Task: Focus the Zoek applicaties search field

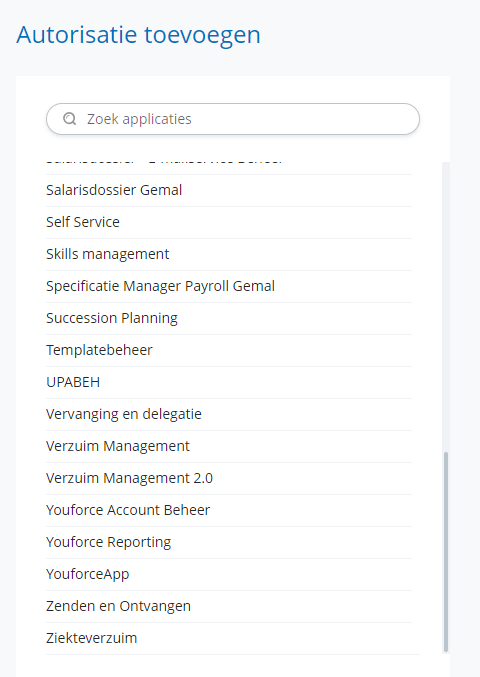Action: (233, 119)
